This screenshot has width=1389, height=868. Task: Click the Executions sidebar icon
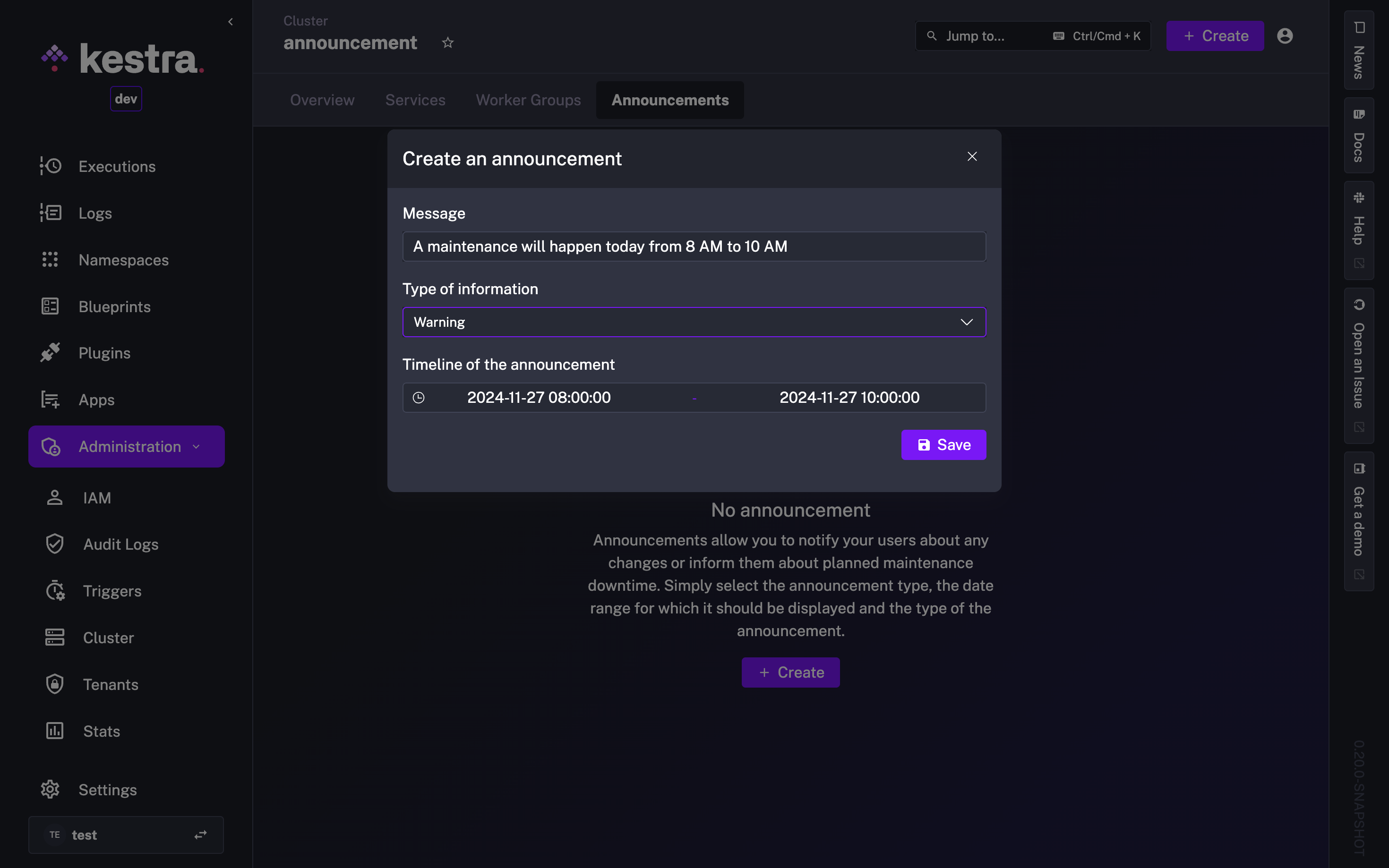coord(51,167)
